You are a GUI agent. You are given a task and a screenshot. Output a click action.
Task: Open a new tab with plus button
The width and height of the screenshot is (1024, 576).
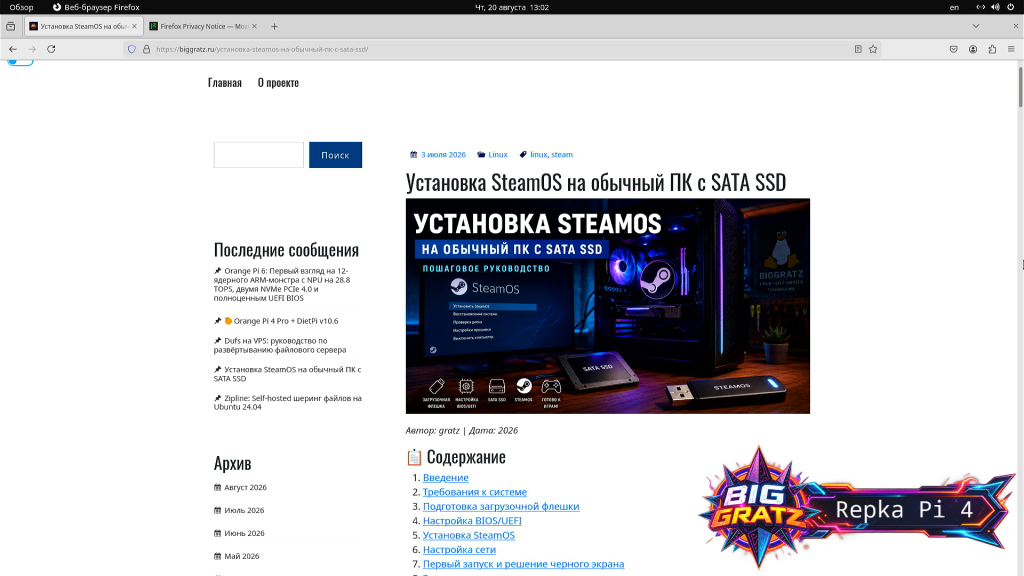[274, 26]
